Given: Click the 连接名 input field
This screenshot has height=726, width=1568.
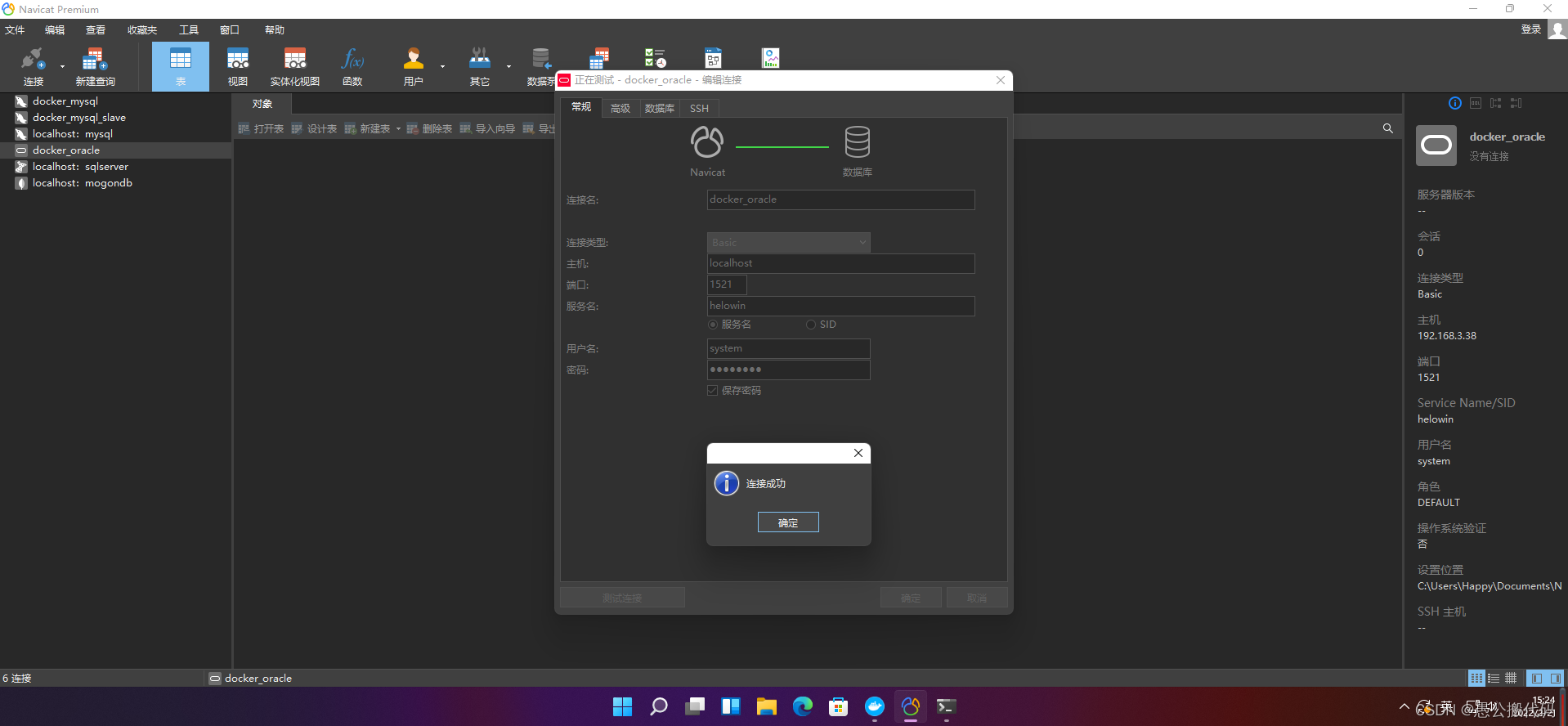Looking at the screenshot, I should [x=841, y=199].
